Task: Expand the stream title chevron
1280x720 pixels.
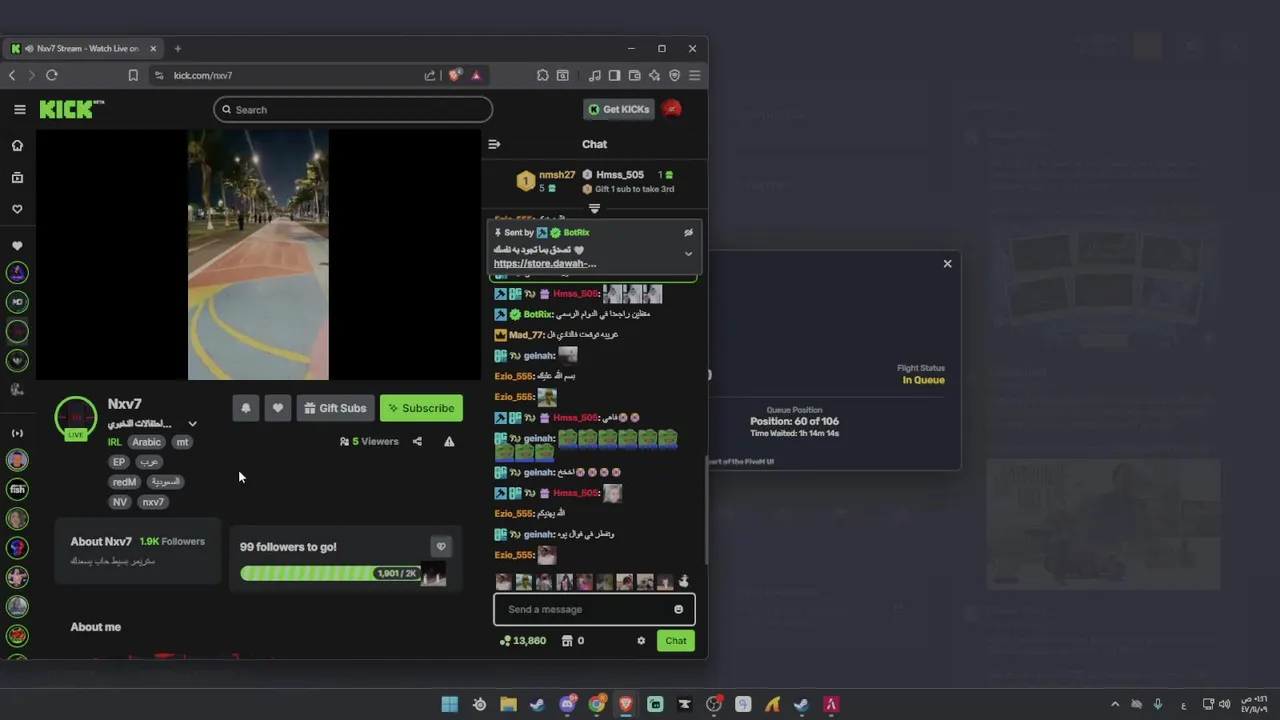Action: [x=193, y=424]
